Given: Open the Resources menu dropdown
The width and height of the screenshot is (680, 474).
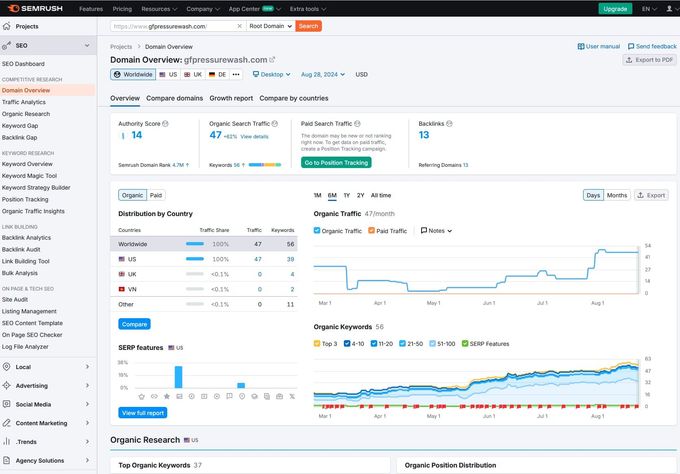Looking at the screenshot, I should pyautogui.click(x=159, y=9).
